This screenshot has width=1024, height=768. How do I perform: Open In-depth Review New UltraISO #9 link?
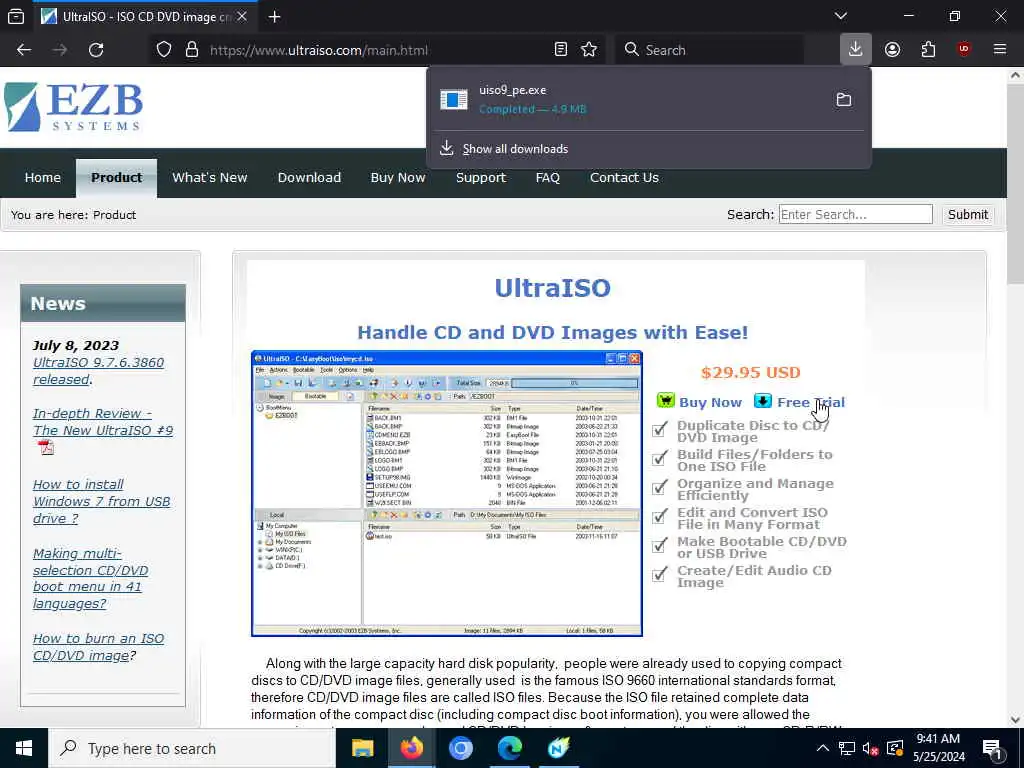(x=103, y=422)
